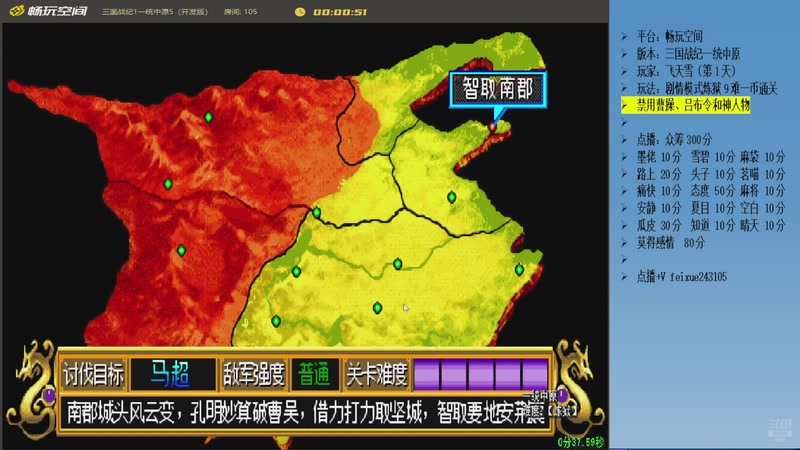Click the 敌军强度 label
Image resolution: width=800 pixels, height=450 pixels.
coord(254,374)
